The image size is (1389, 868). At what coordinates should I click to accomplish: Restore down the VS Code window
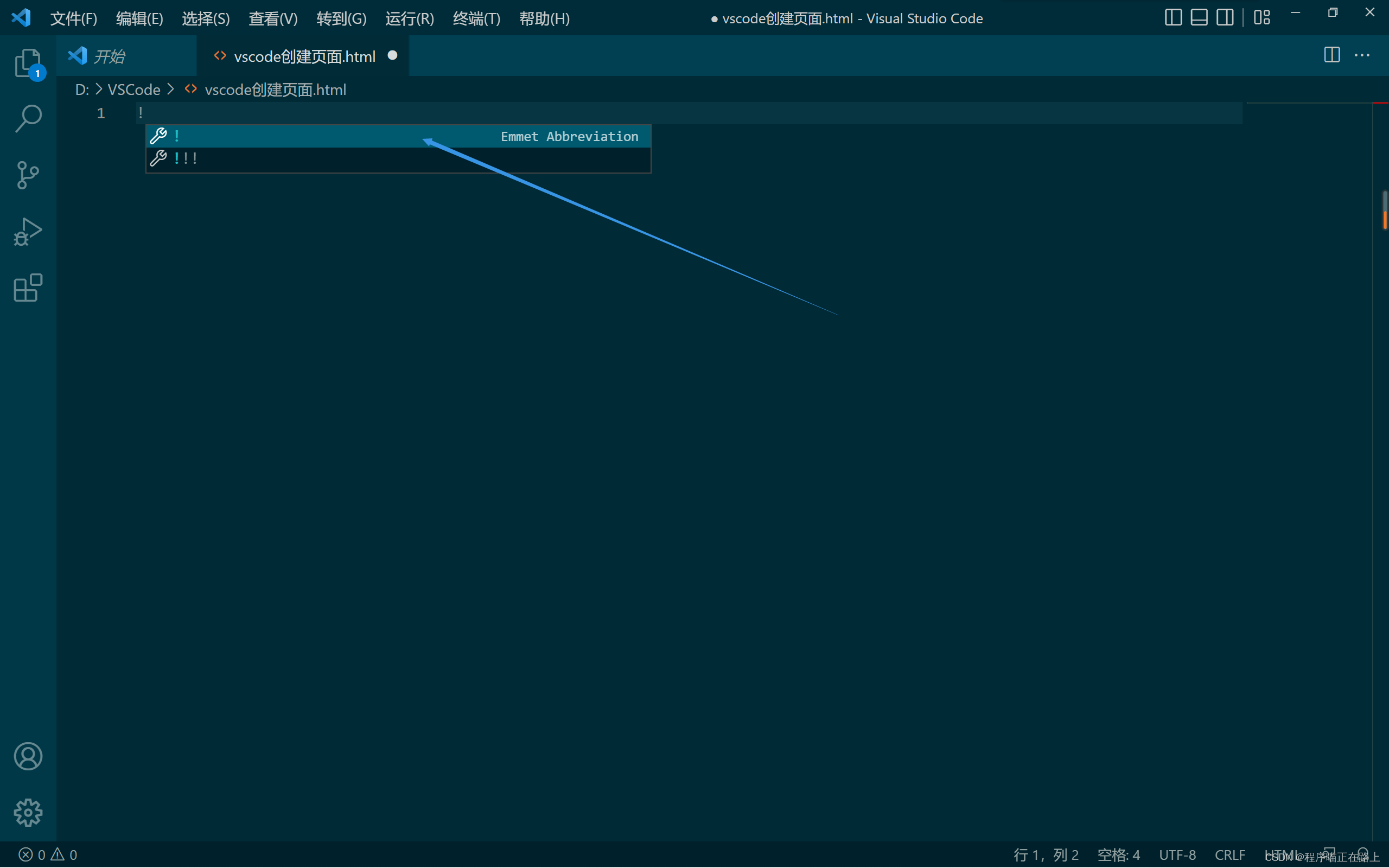coord(1333,12)
